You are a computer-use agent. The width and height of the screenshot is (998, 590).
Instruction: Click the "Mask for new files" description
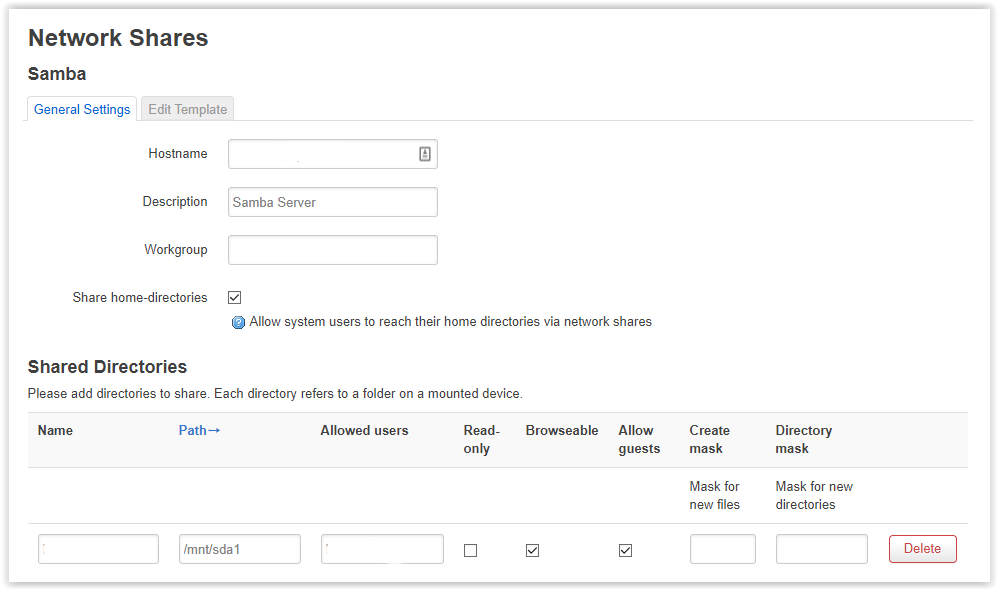point(715,495)
